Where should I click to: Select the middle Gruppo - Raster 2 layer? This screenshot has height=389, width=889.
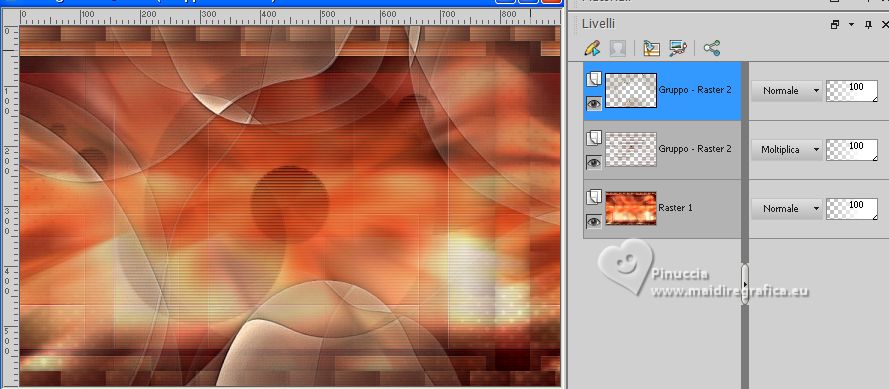click(662, 150)
